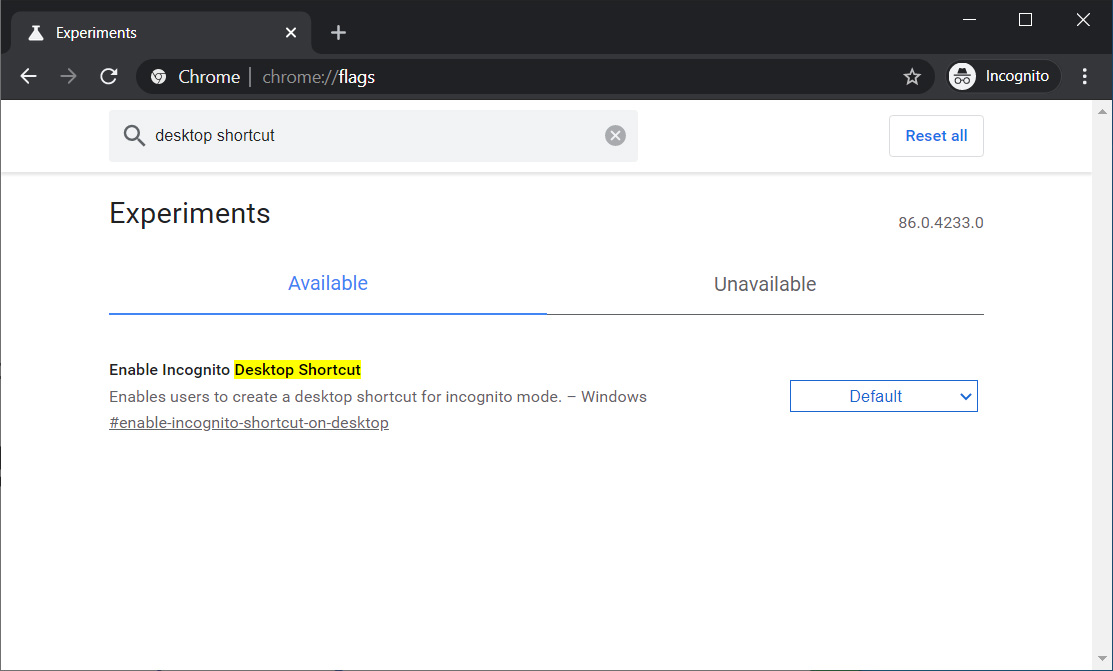Click the search magnifier icon
Viewport: 1113px width, 671px height.
tap(134, 136)
